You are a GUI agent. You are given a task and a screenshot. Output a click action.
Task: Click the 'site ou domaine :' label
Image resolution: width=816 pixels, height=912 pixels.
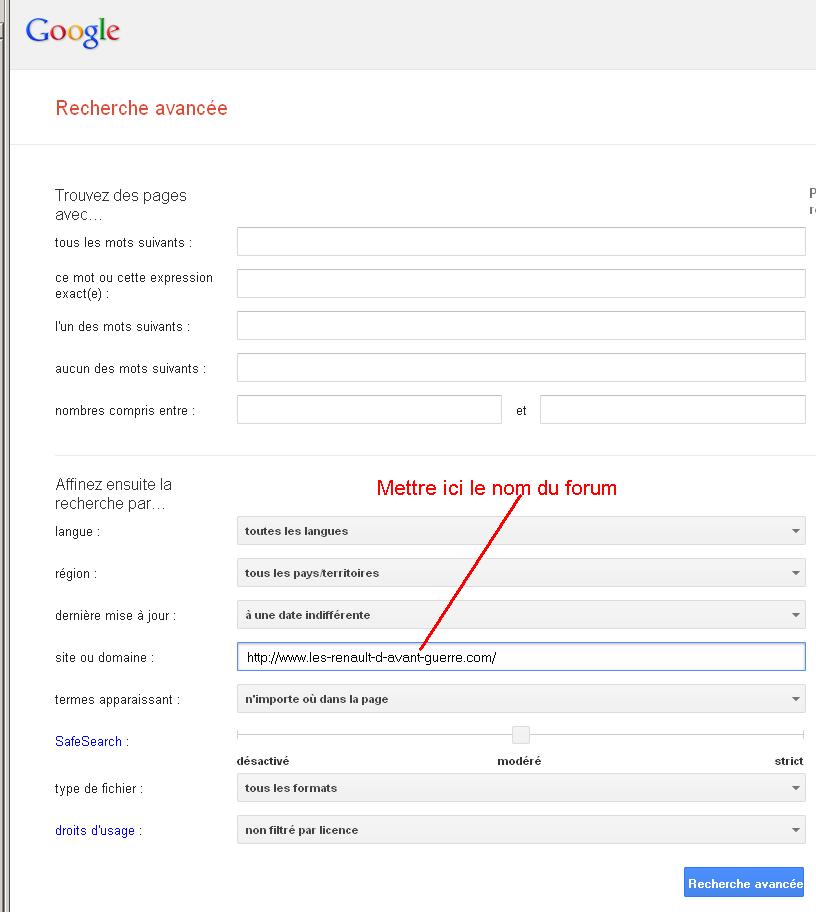coord(104,657)
